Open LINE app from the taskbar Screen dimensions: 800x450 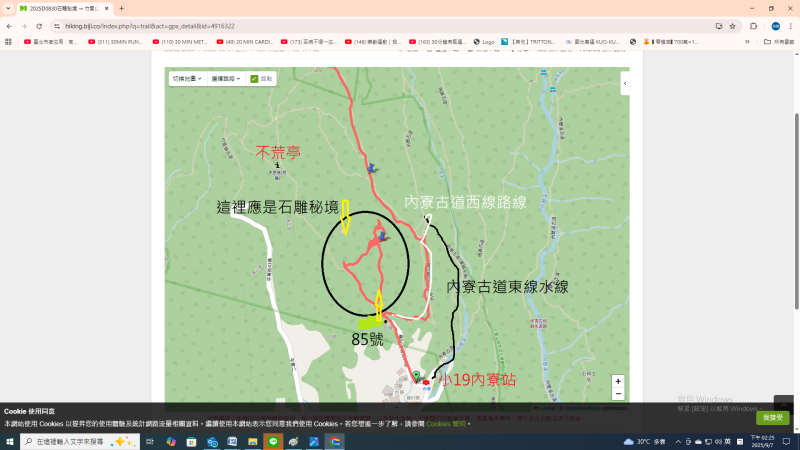click(273, 441)
